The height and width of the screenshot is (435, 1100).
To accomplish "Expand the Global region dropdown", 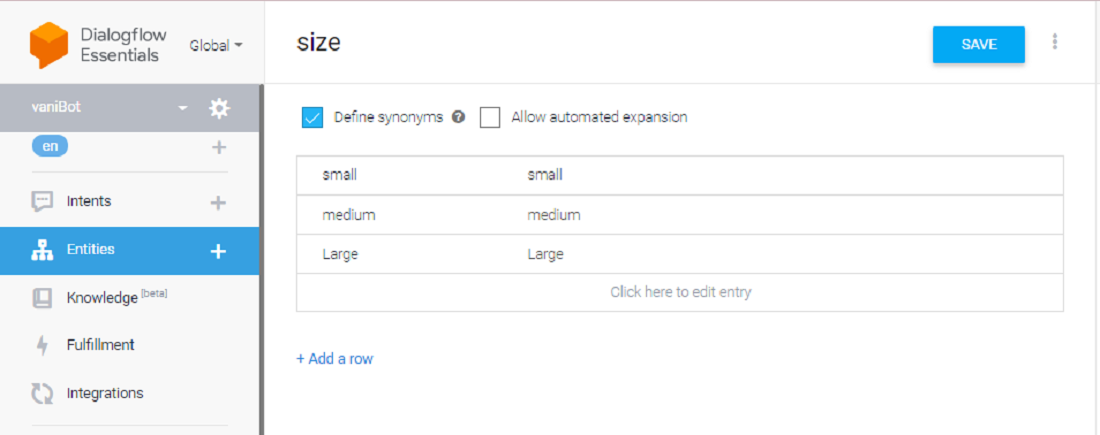I will [x=216, y=45].
